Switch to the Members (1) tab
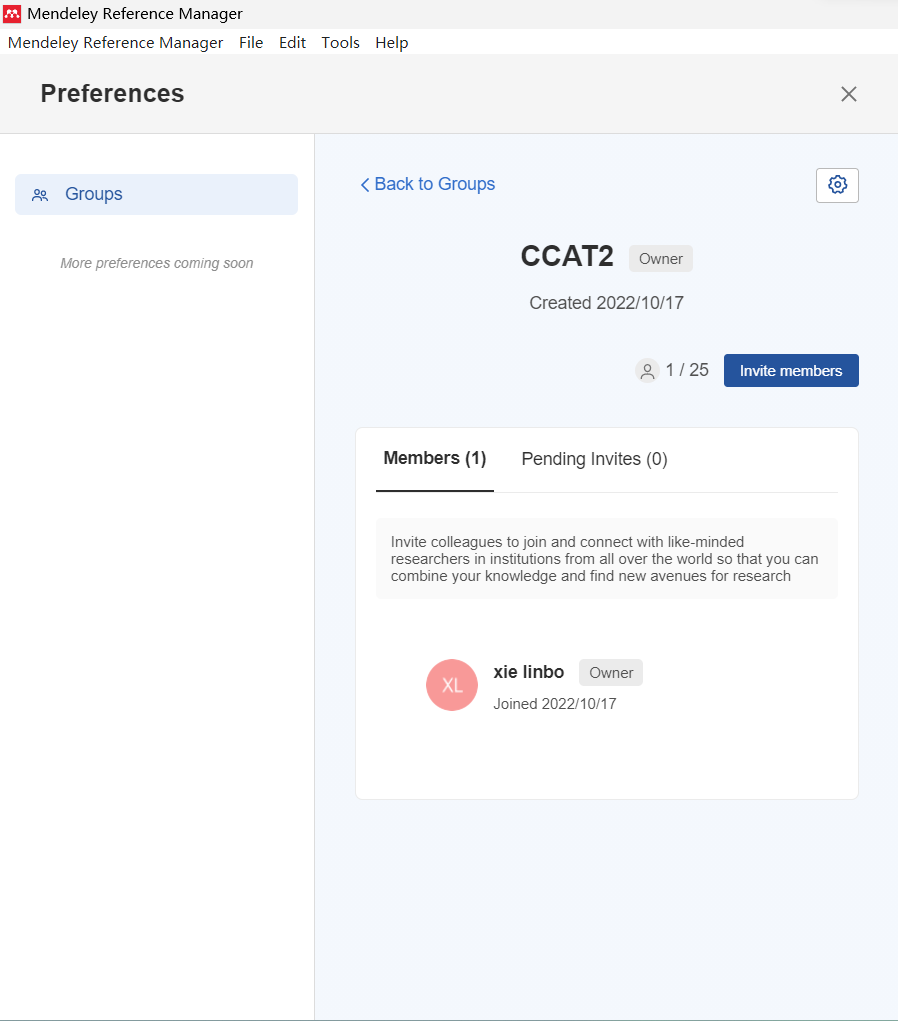 [x=435, y=459]
